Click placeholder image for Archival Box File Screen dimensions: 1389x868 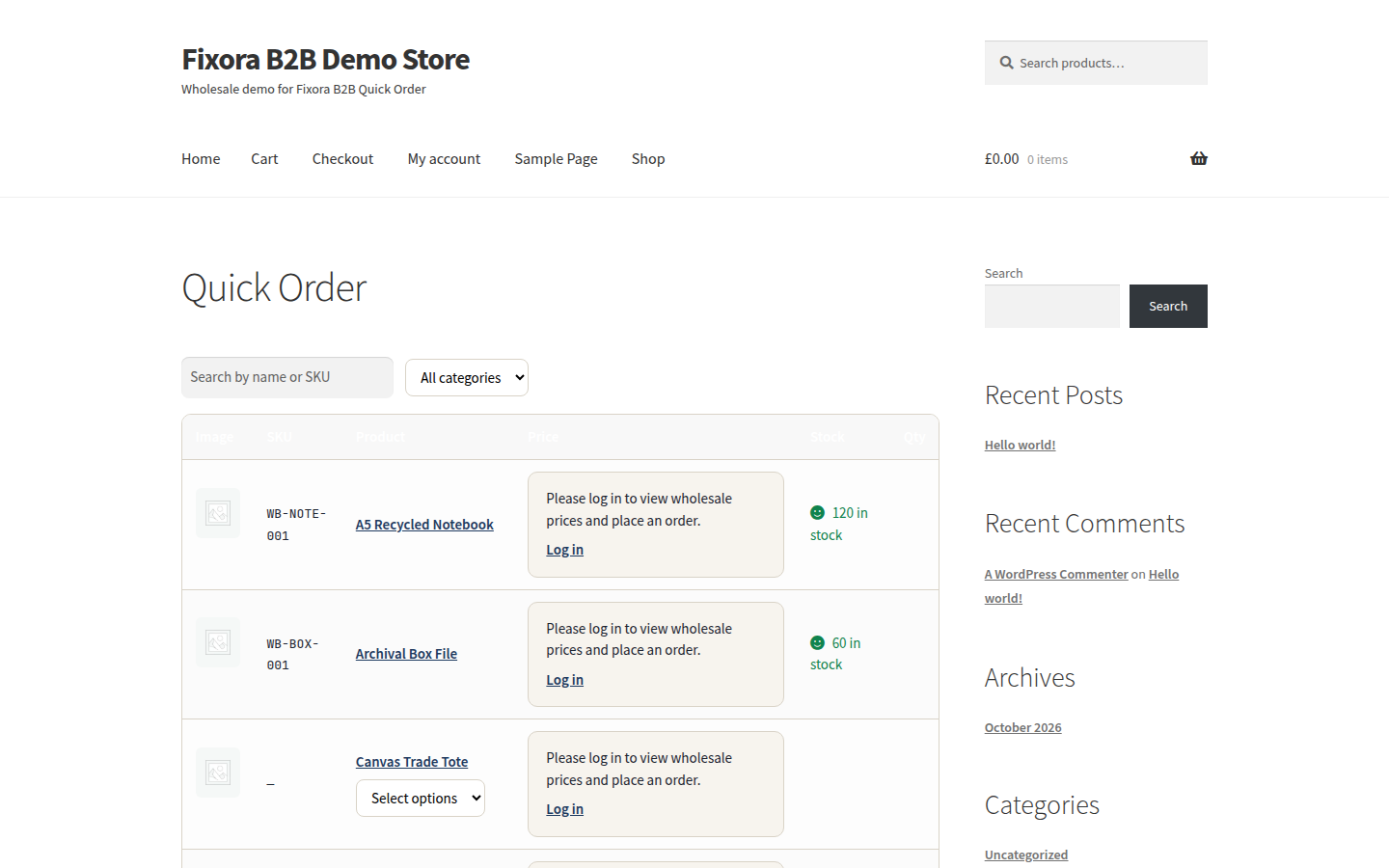(218, 642)
